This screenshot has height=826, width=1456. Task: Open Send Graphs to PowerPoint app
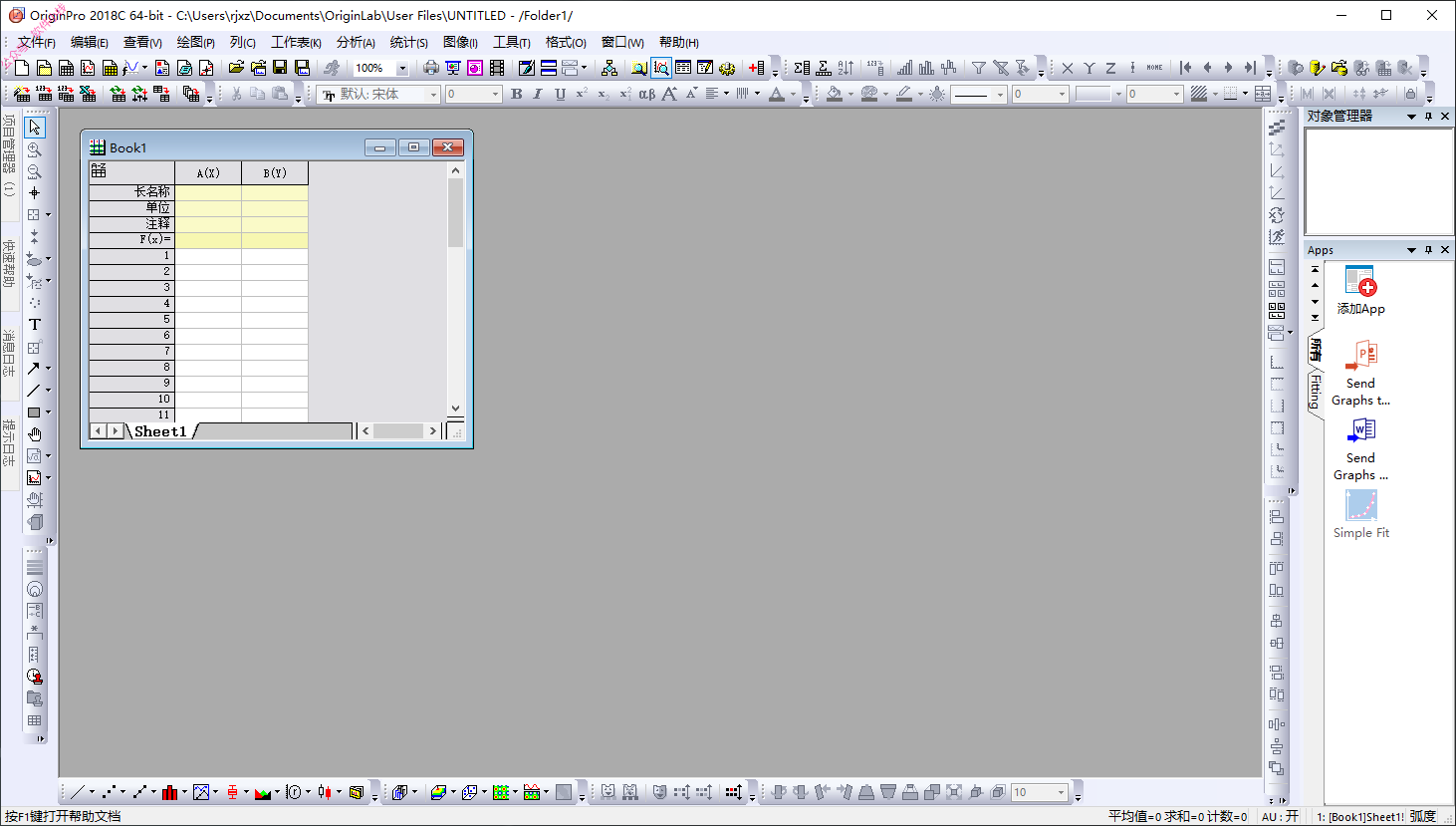pos(1360,374)
